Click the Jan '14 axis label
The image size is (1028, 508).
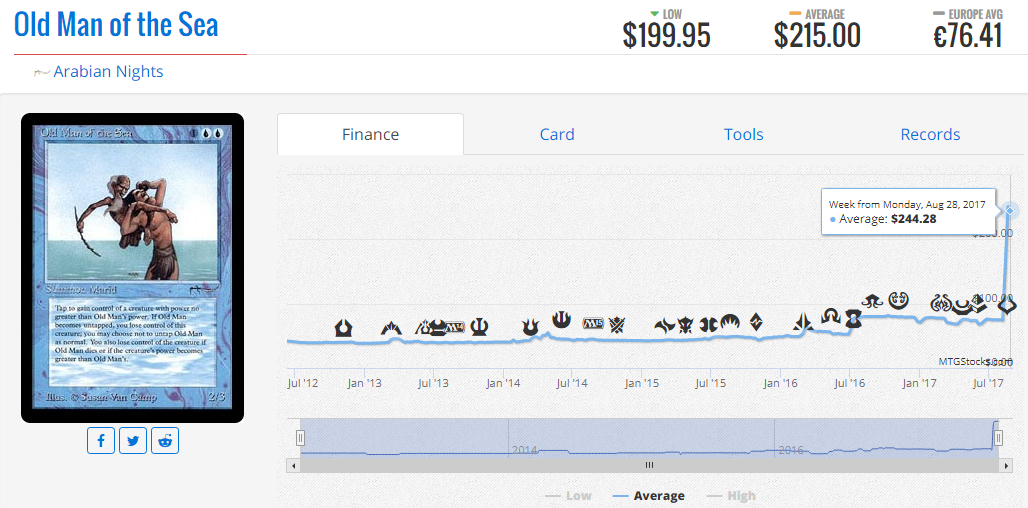[504, 382]
